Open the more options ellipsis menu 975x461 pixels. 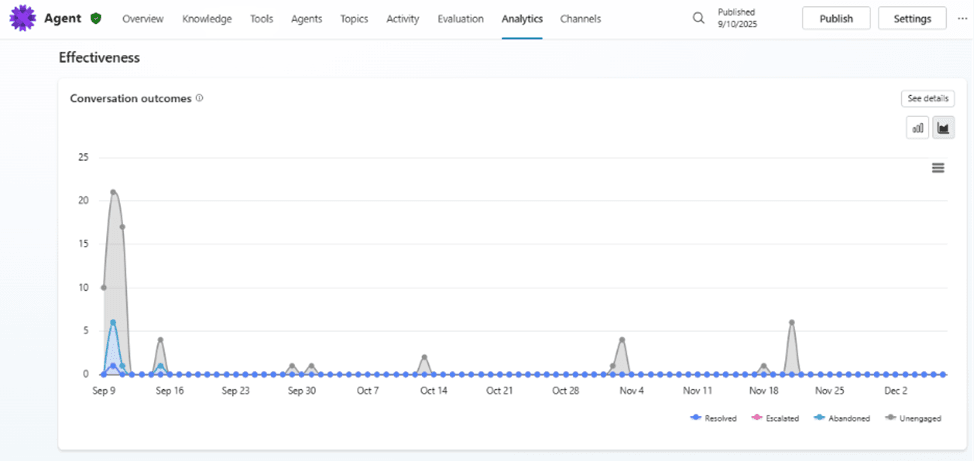962,18
